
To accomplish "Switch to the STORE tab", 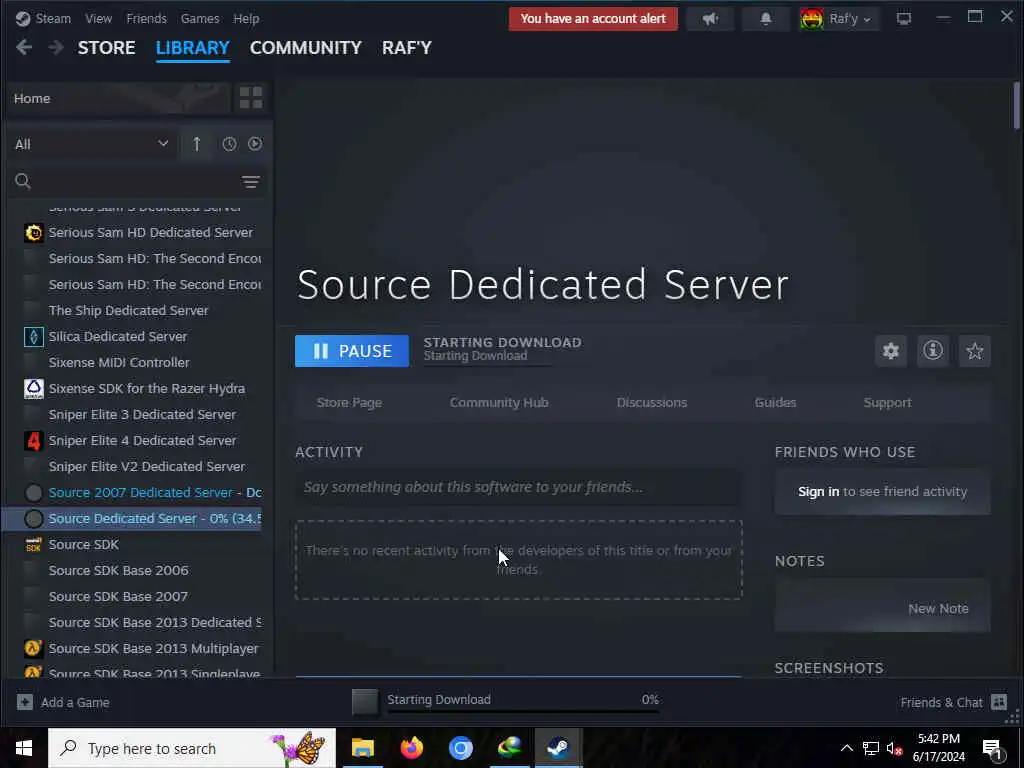I will 106,48.
